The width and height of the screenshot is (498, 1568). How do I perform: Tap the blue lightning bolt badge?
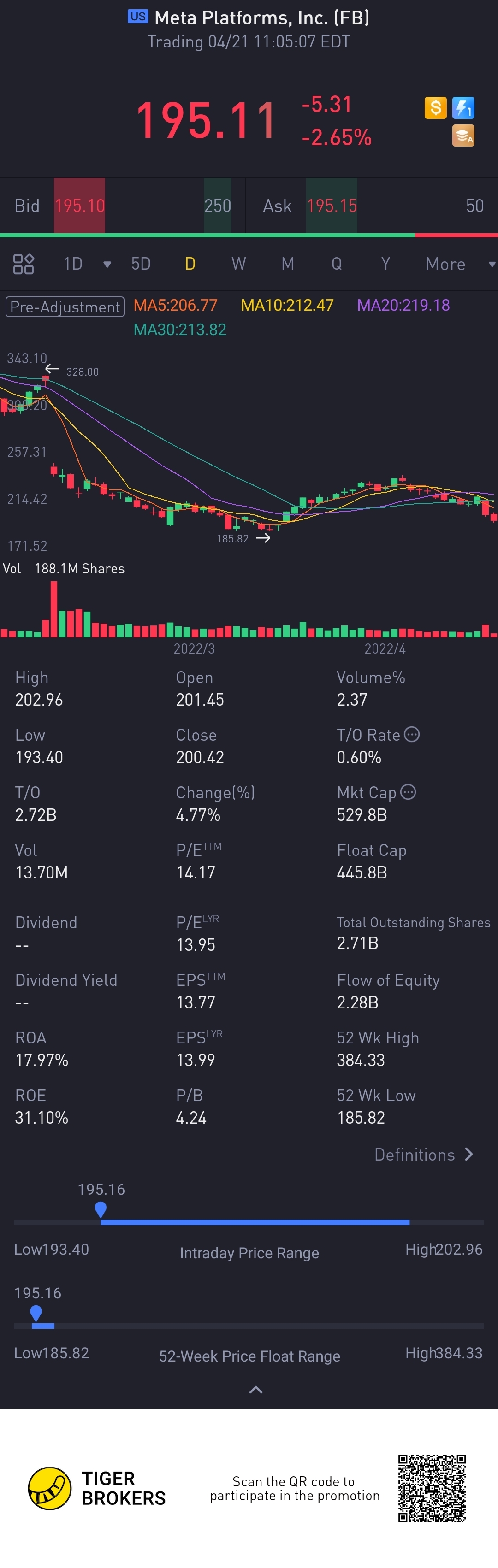(463, 108)
